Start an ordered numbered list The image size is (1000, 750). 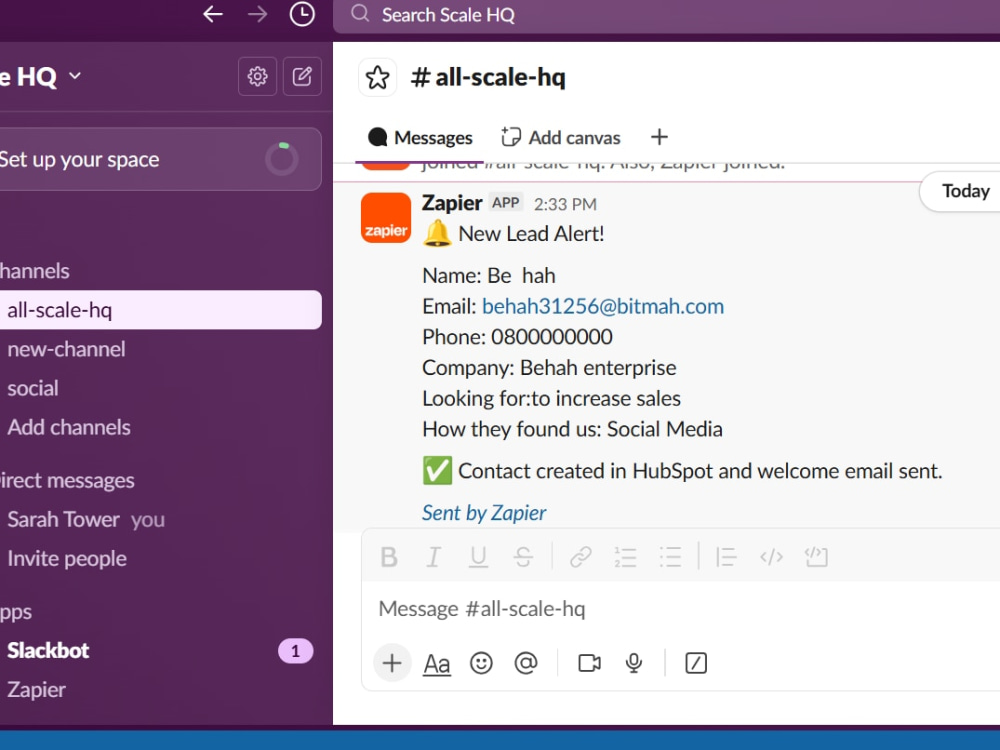click(625, 557)
